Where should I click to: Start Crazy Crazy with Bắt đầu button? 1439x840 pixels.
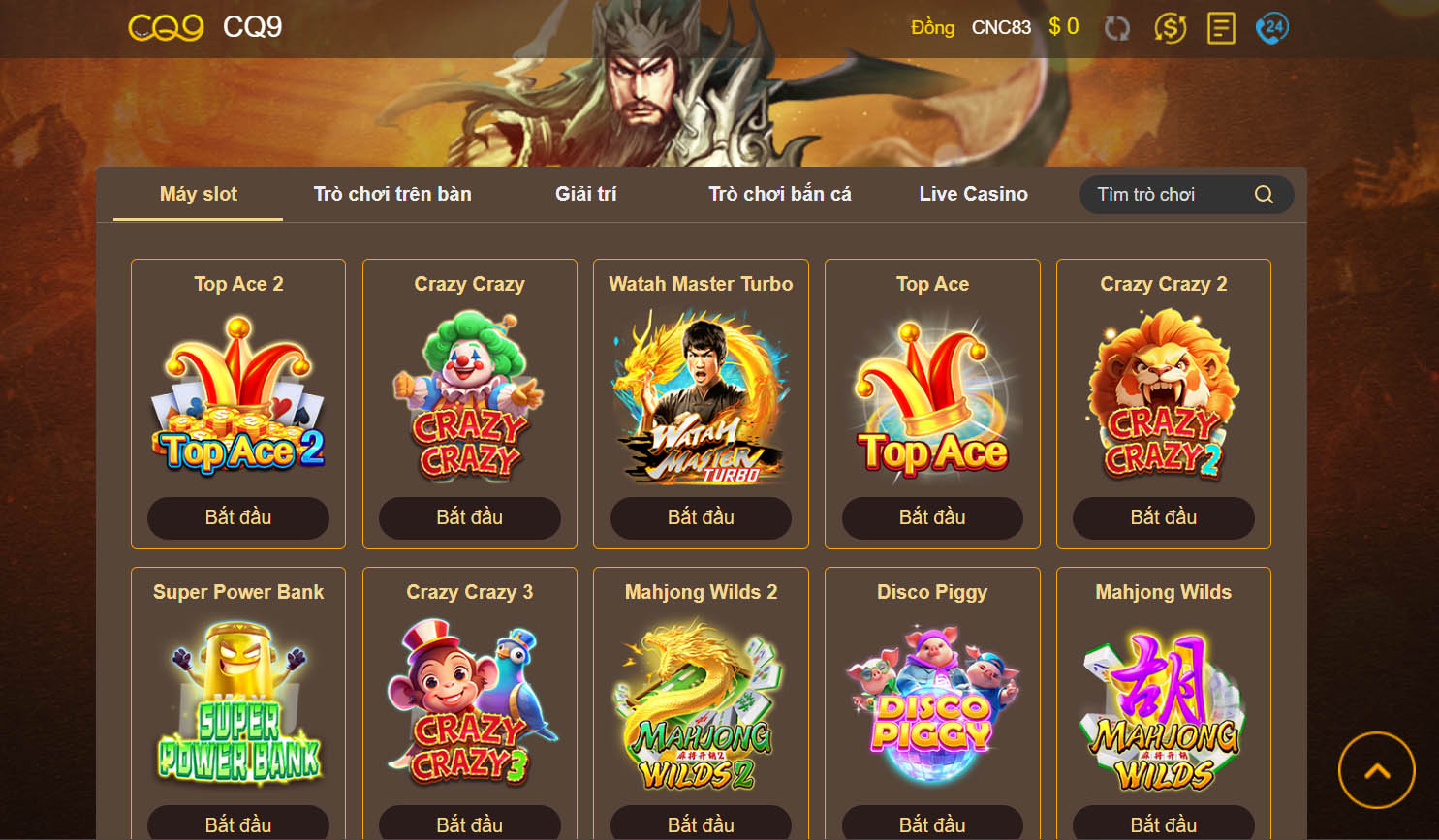[x=469, y=517]
